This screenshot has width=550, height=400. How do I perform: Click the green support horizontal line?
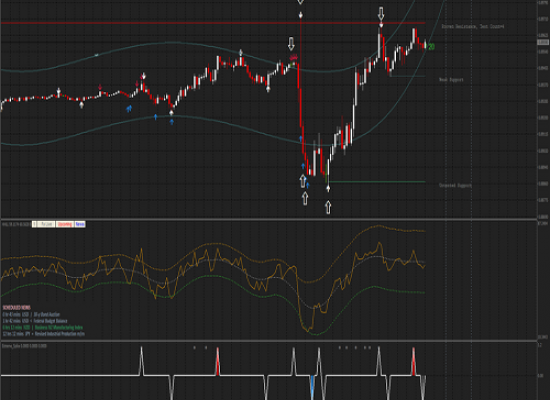pyautogui.click(x=377, y=182)
